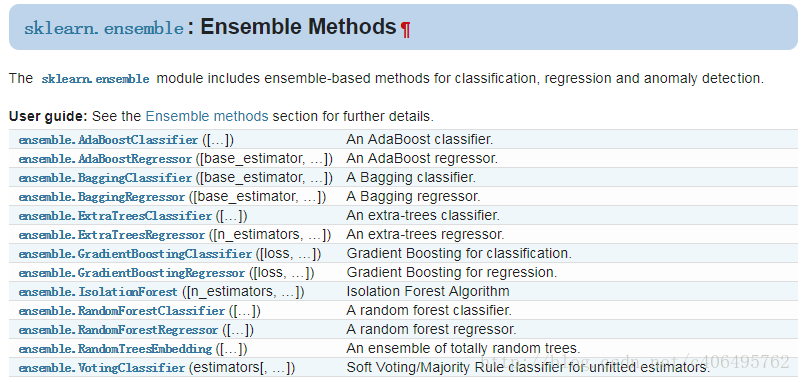
Task: View ensemble.GradientBoostingRegressor reference
Action: click(132, 273)
